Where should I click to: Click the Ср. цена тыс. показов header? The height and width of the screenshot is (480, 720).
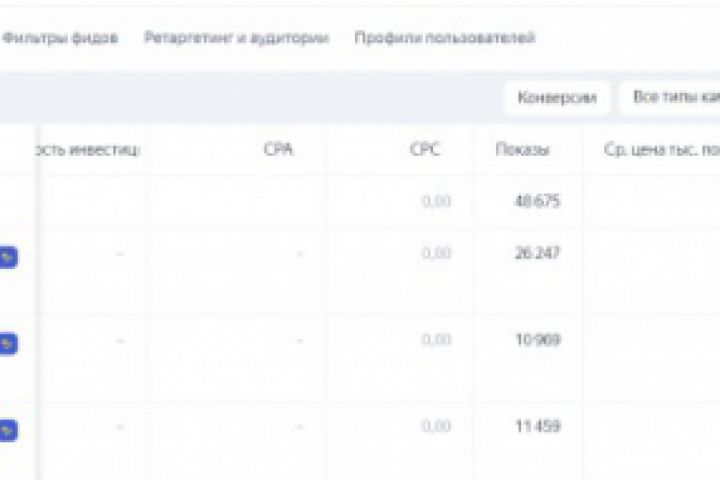660,150
